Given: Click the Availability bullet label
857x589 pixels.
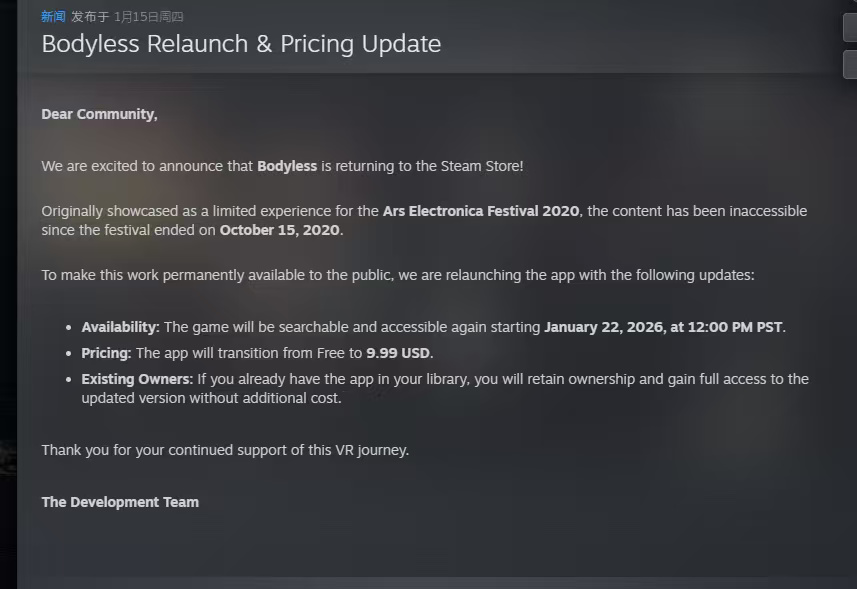Looking at the screenshot, I should (x=120, y=327).
